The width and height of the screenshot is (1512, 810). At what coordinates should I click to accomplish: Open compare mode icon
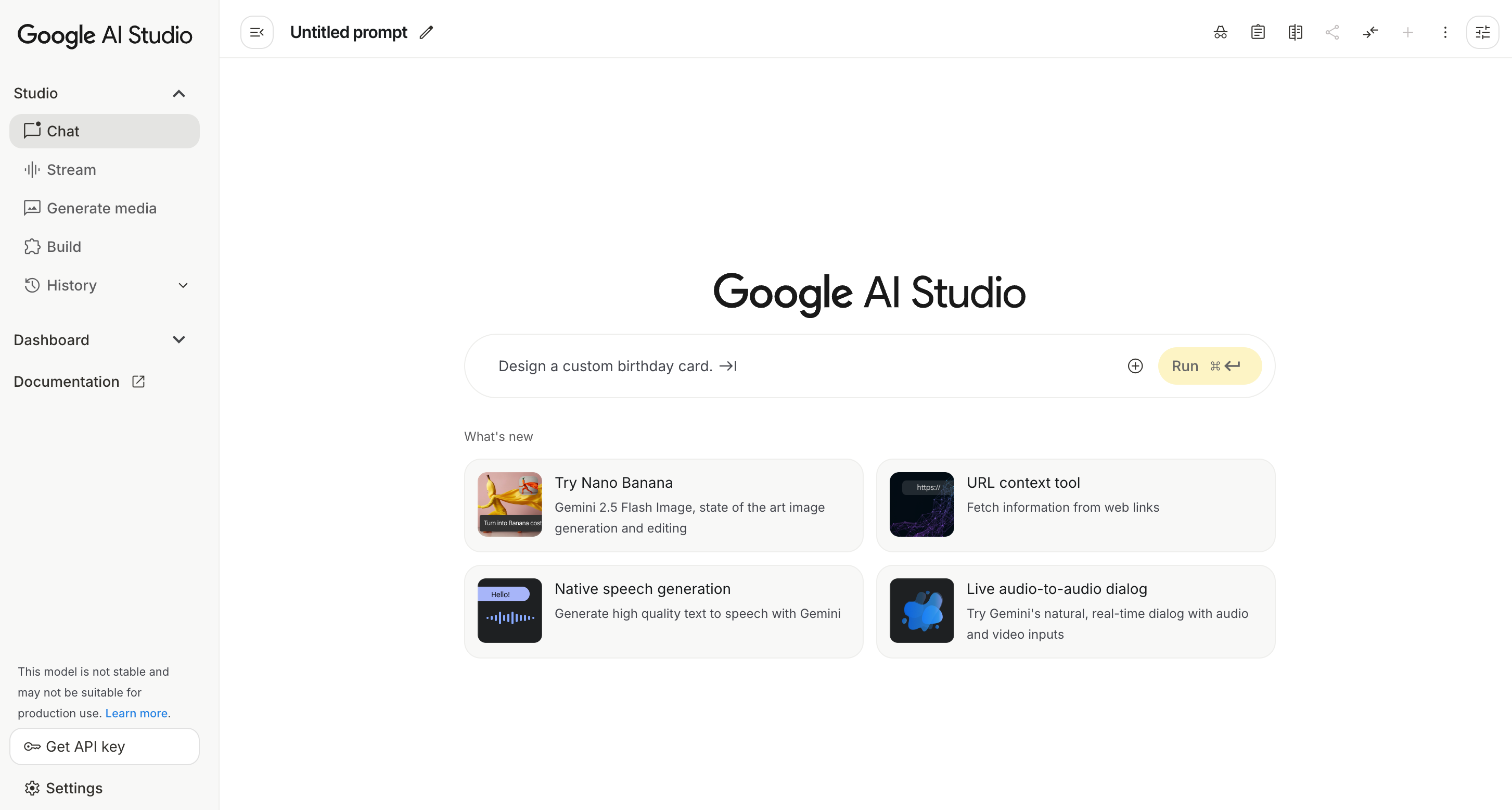[1295, 32]
